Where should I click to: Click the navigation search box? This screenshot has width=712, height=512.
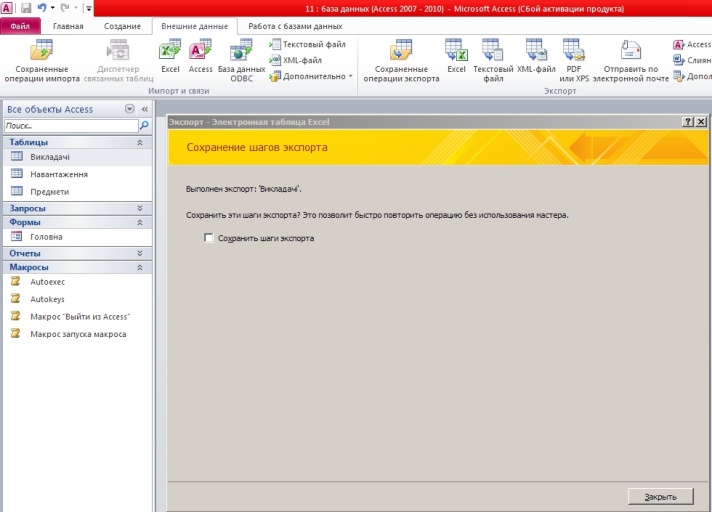pos(71,126)
